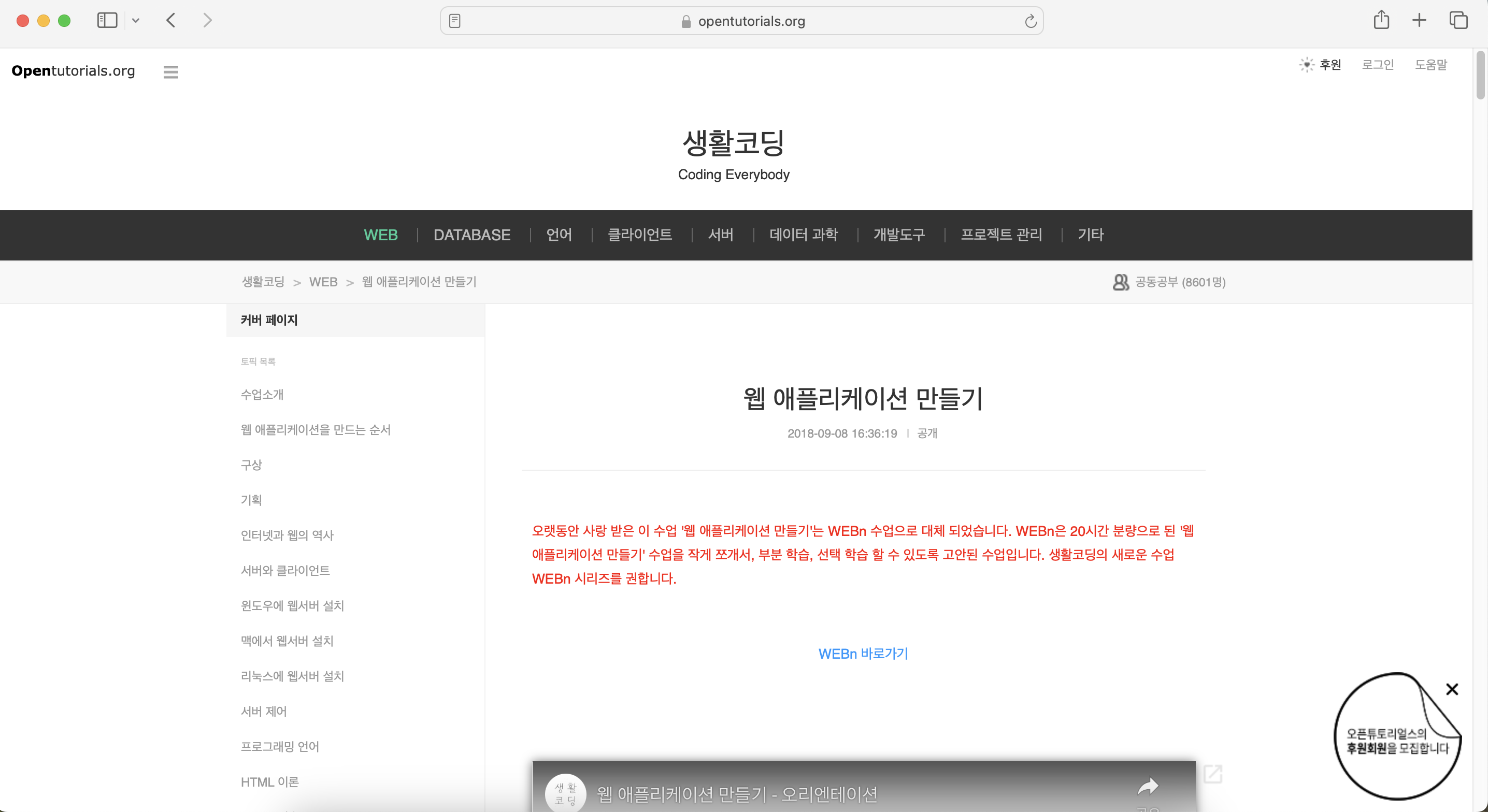Click the page reload icon in address bar
This screenshot has height=812, width=1488.
click(1031, 21)
